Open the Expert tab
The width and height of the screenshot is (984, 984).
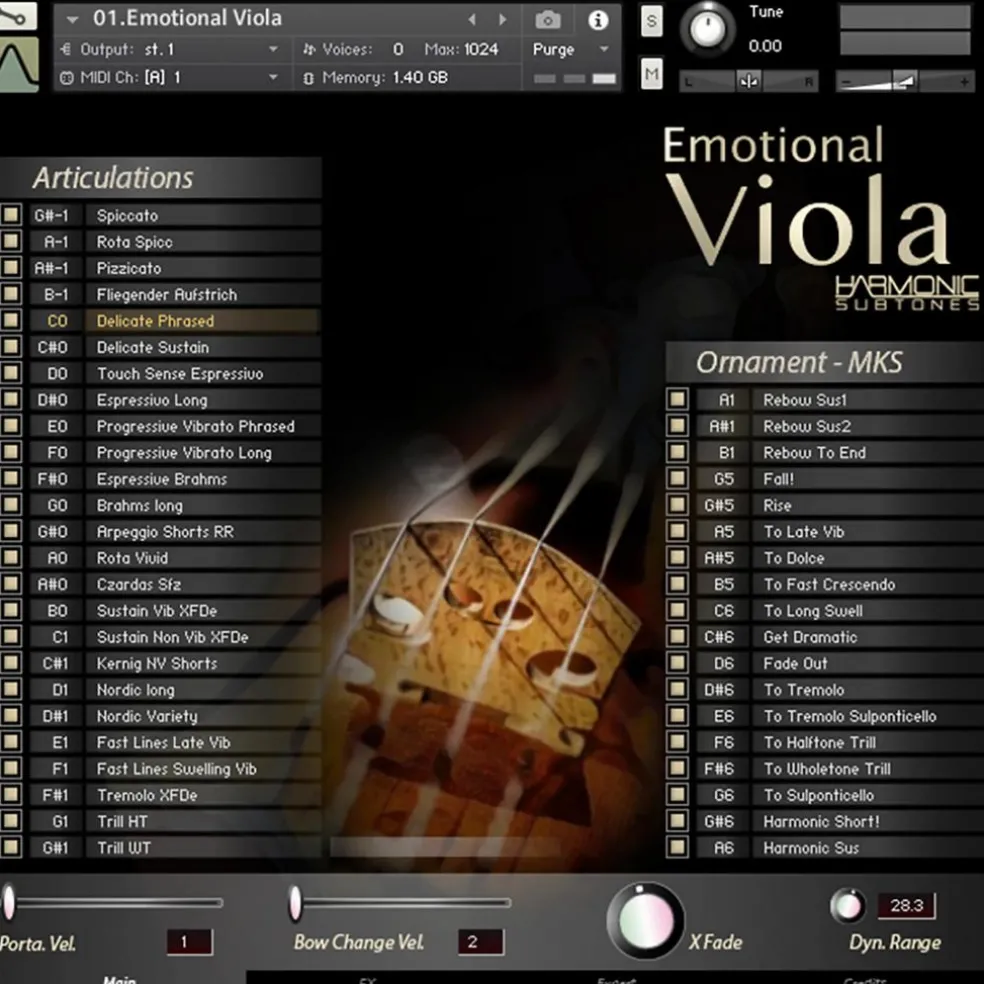[x=616, y=980]
